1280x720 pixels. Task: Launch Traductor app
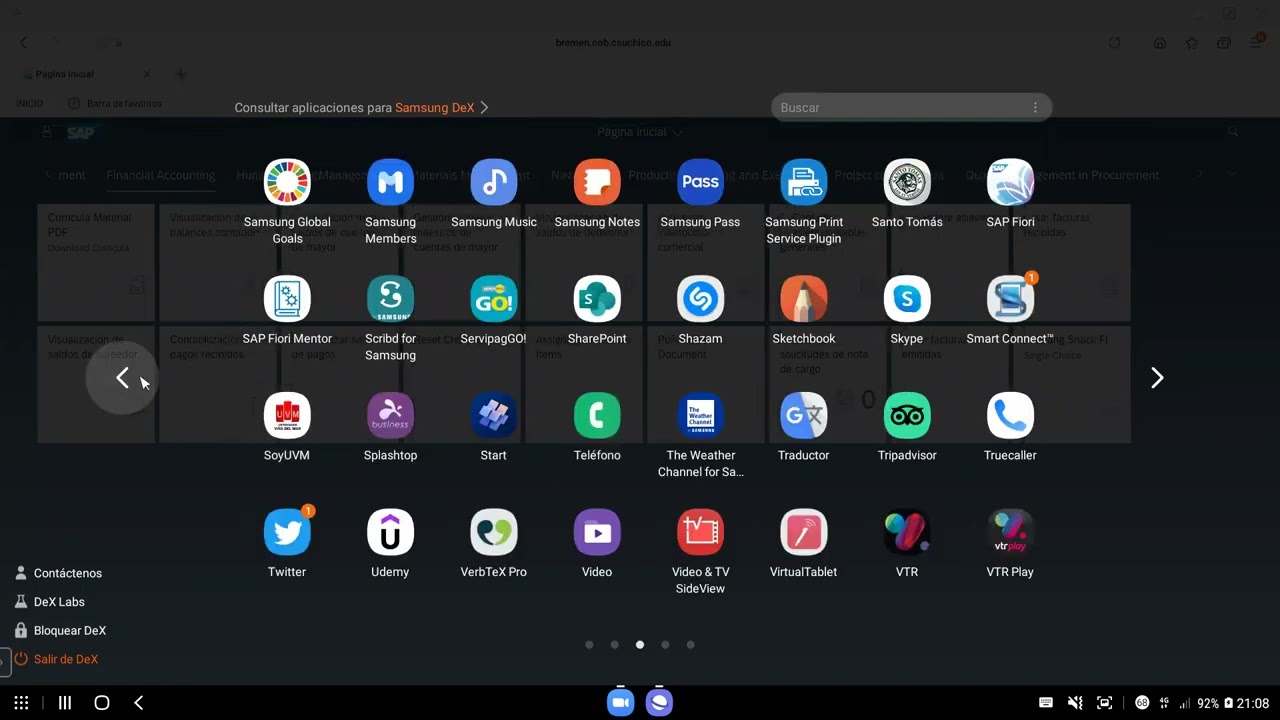(804, 416)
